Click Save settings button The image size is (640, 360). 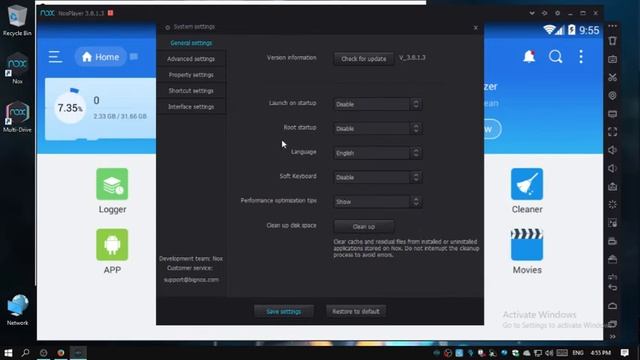(284, 311)
